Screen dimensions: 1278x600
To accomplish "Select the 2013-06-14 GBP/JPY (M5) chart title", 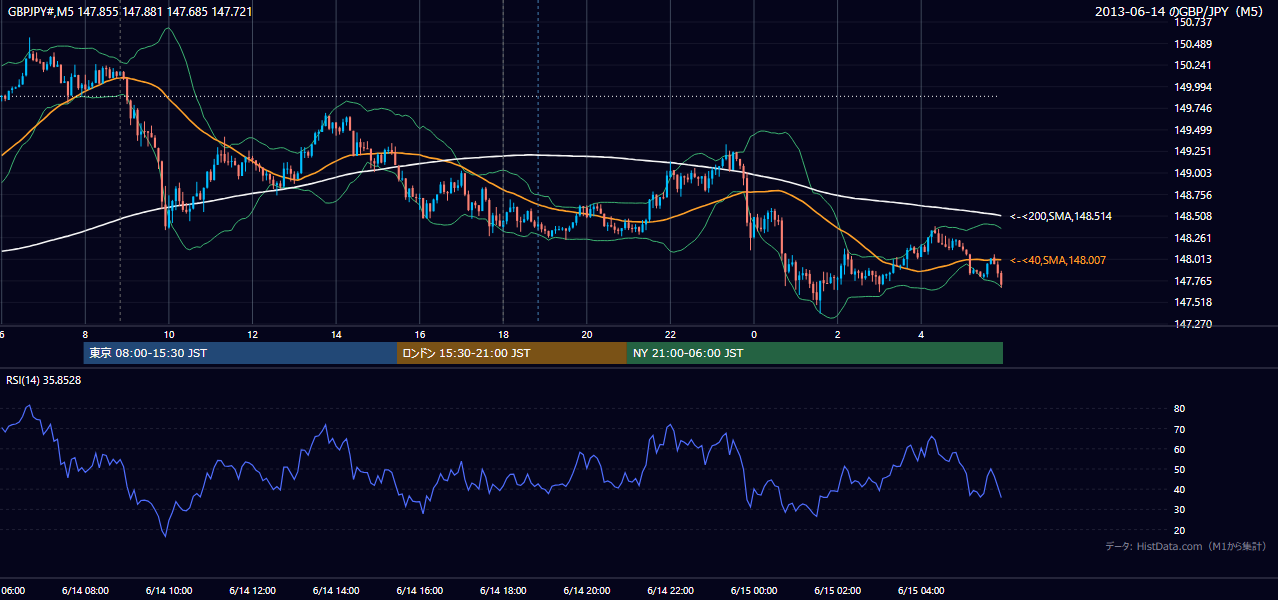I will click(x=1181, y=11).
